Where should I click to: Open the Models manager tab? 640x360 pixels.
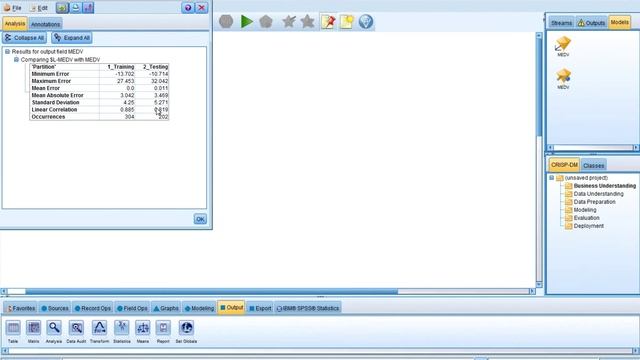click(x=620, y=22)
